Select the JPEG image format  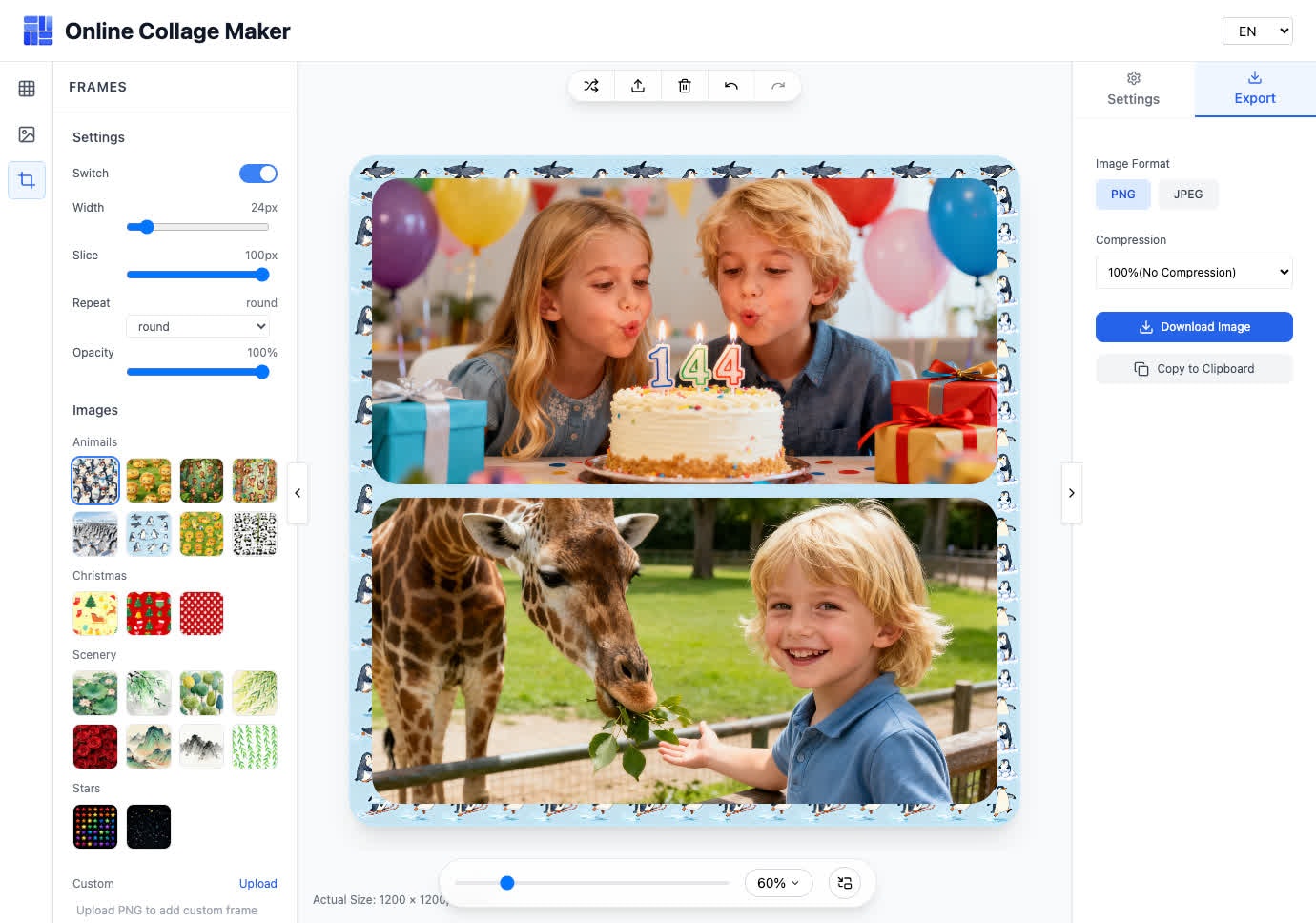[1188, 195]
